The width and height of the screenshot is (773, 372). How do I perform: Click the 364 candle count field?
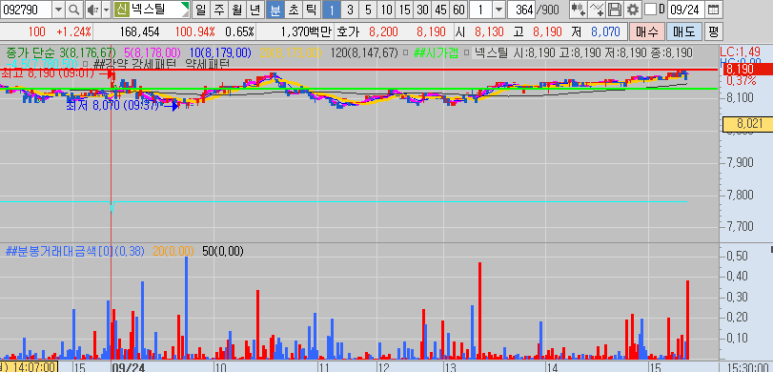[x=521, y=9]
